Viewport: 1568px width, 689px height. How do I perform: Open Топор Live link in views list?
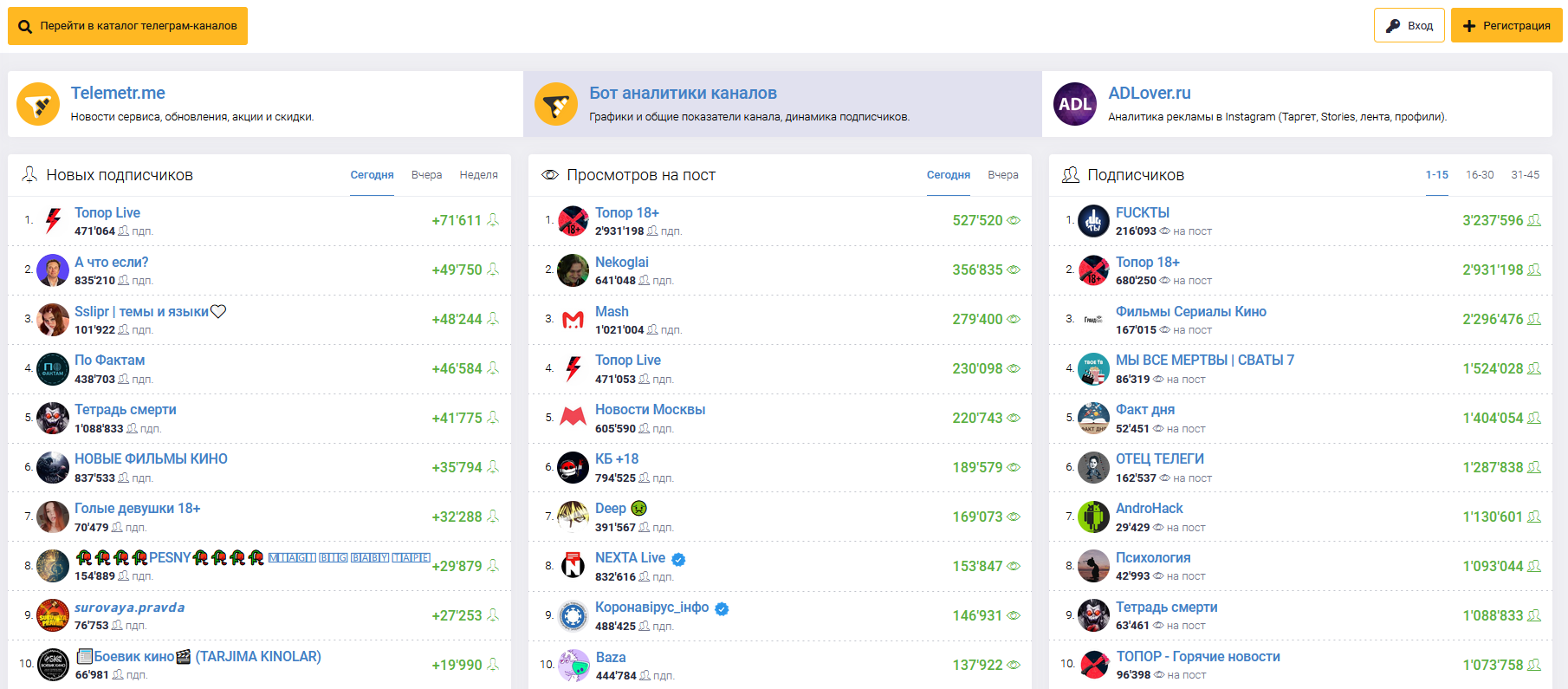pos(628,360)
